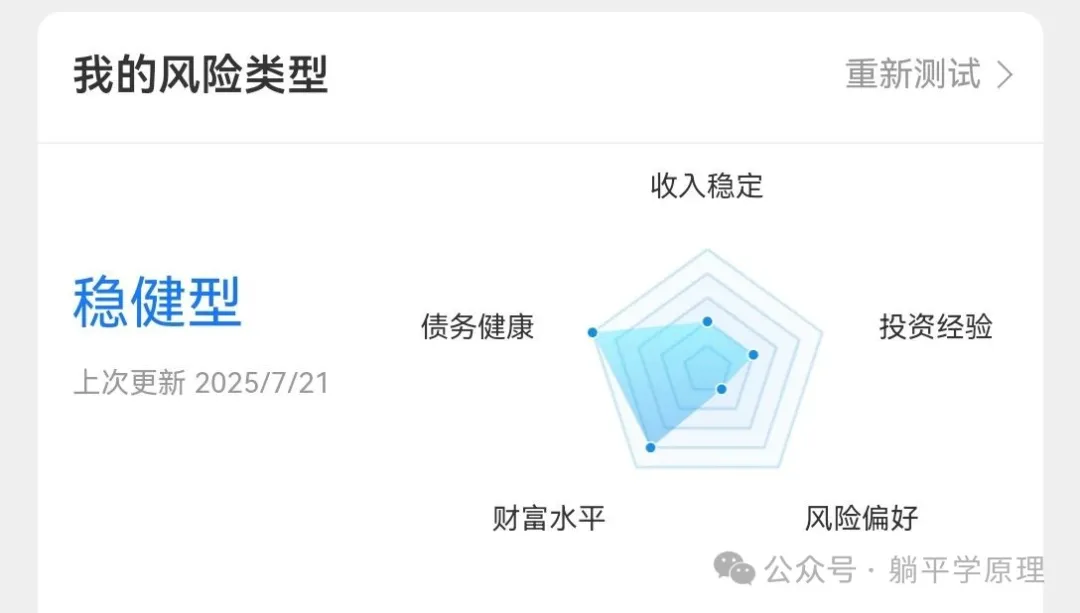Image resolution: width=1080 pixels, height=613 pixels.
Task: Click the 投资经验 data point dot
Action: coord(754,355)
